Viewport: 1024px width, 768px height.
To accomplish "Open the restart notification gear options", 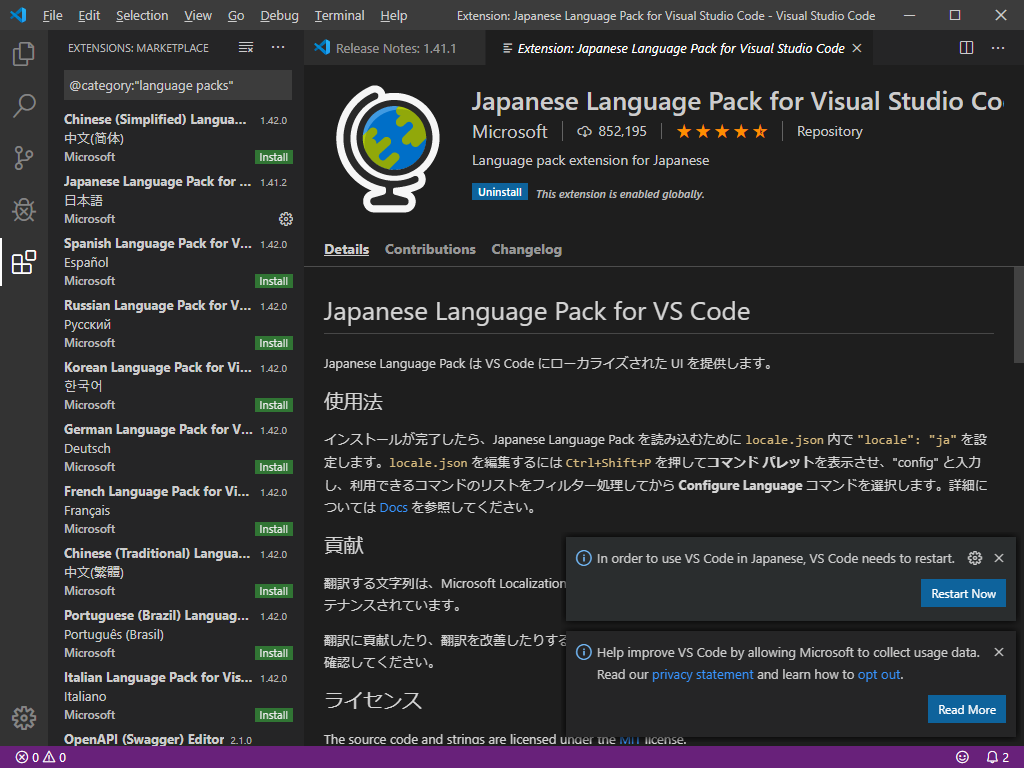I will click(x=975, y=558).
